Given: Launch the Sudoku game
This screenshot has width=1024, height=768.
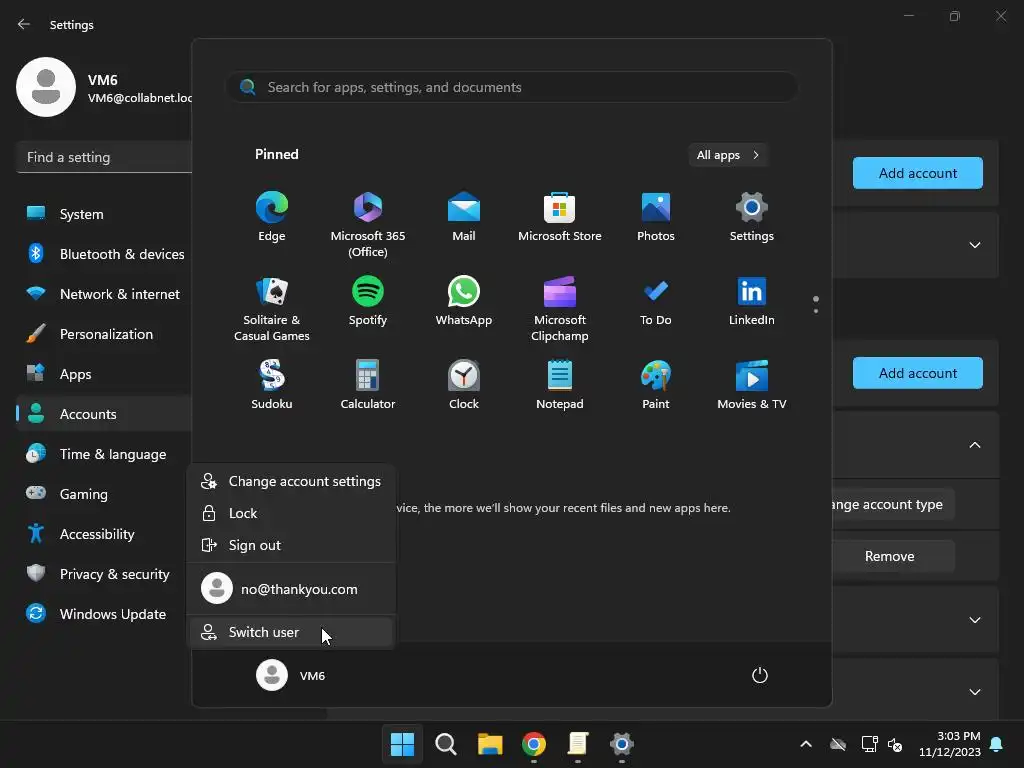Looking at the screenshot, I should coord(272,385).
